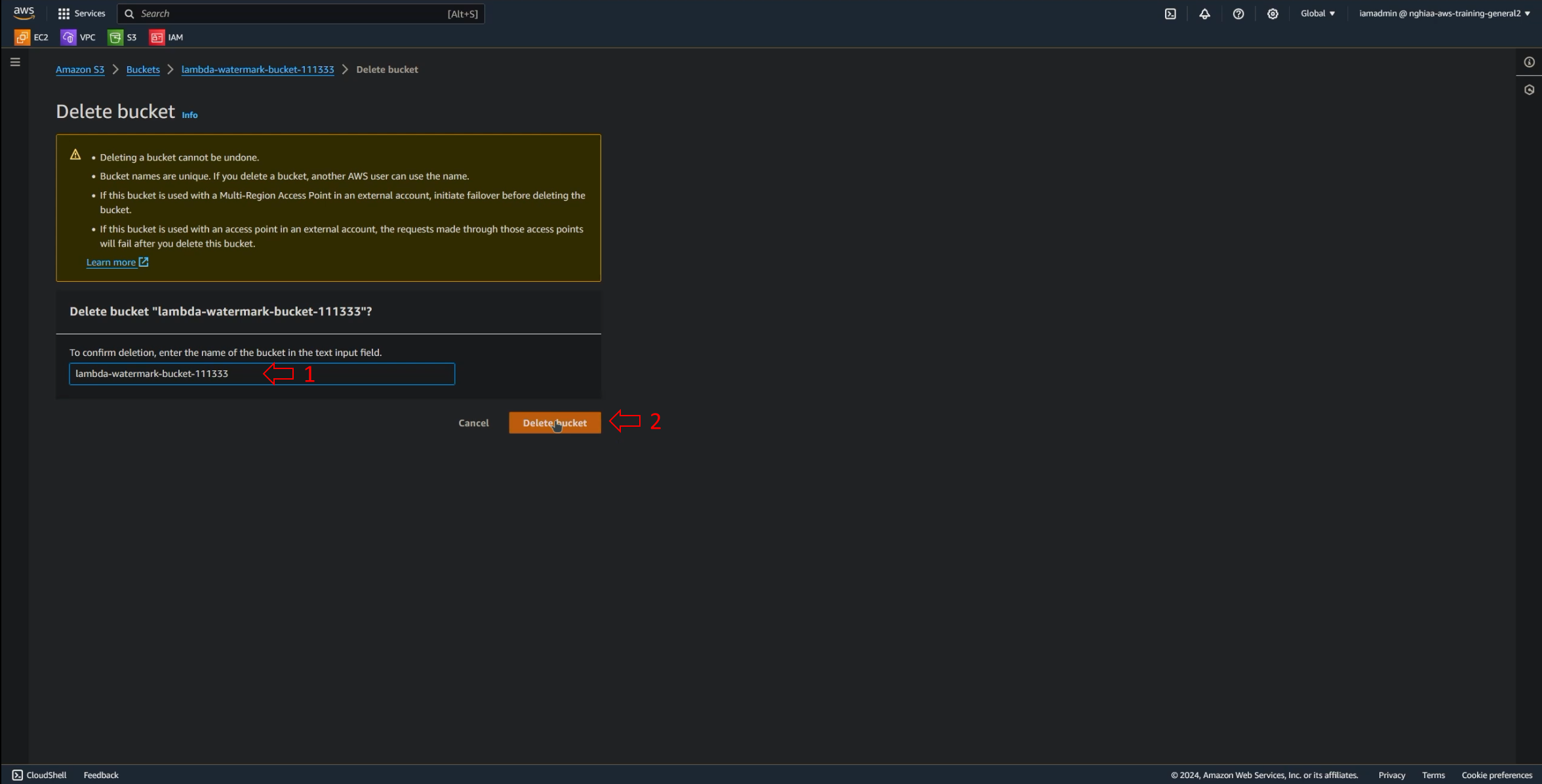Click the Amazon S3 breadcrumb link
1542x784 pixels.
coord(80,69)
